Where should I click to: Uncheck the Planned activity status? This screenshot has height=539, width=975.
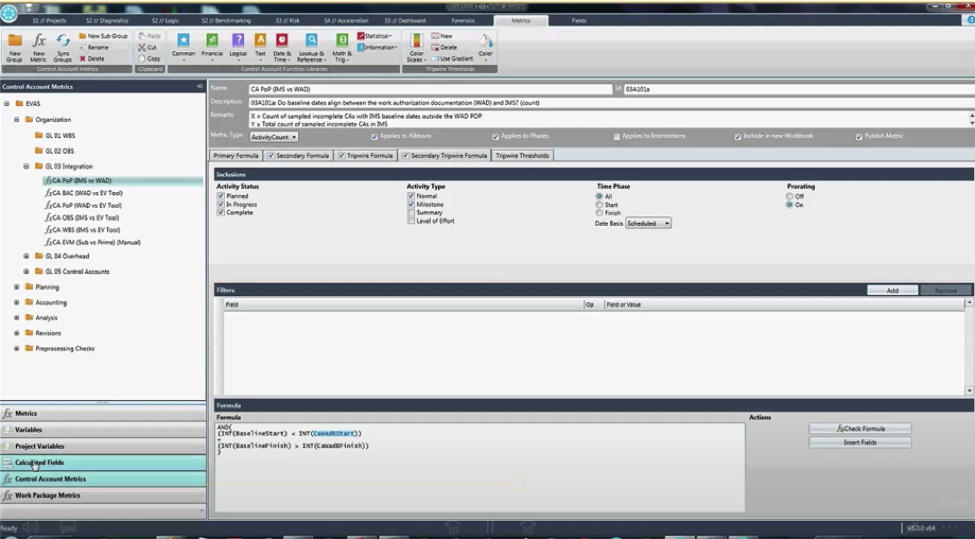[x=220, y=197]
